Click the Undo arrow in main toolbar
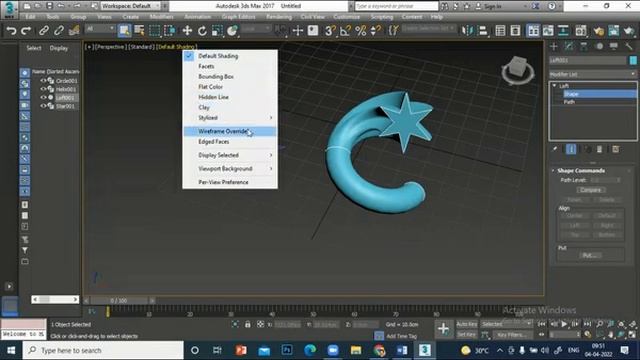The width and height of the screenshot is (640, 360). click(x=11, y=31)
